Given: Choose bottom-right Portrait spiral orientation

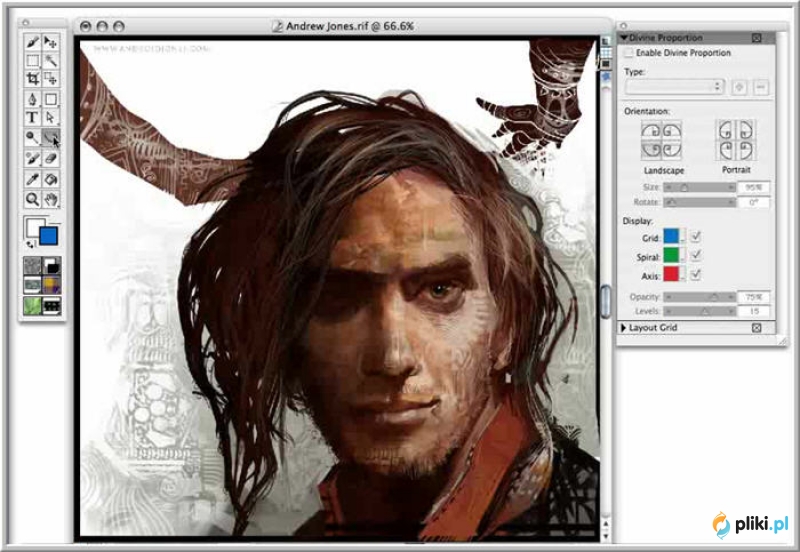Looking at the screenshot, I should pos(745,150).
